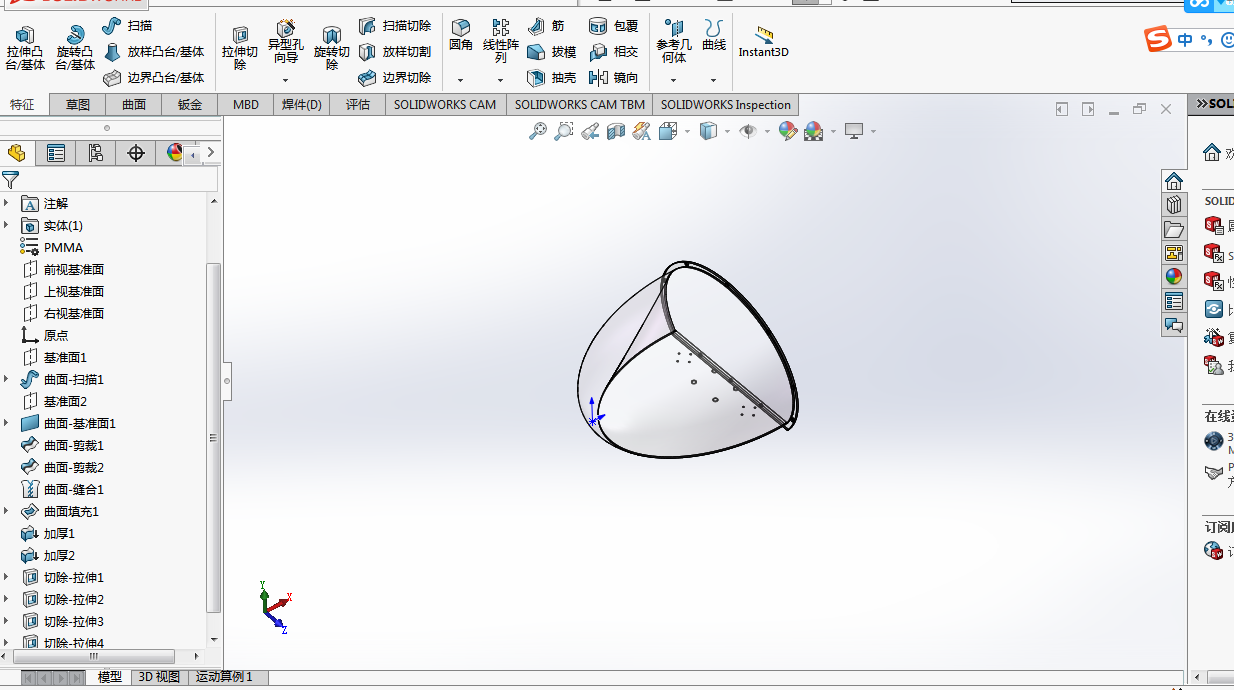Open the View Orientation cube icon
Screen dimensions: 1234x690
[x=667, y=131]
